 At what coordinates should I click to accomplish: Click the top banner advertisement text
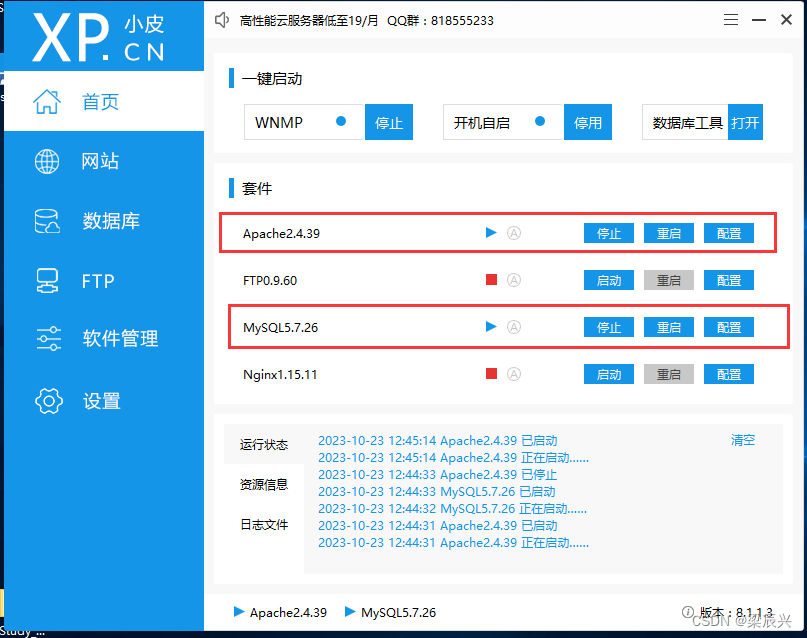click(366, 21)
